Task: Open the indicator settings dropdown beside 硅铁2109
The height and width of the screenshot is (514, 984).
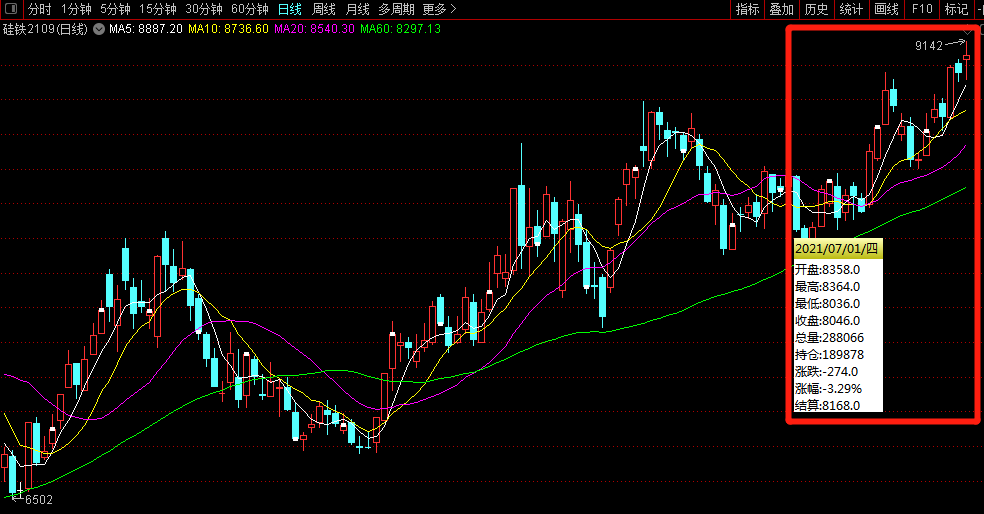Action: click(x=99, y=29)
